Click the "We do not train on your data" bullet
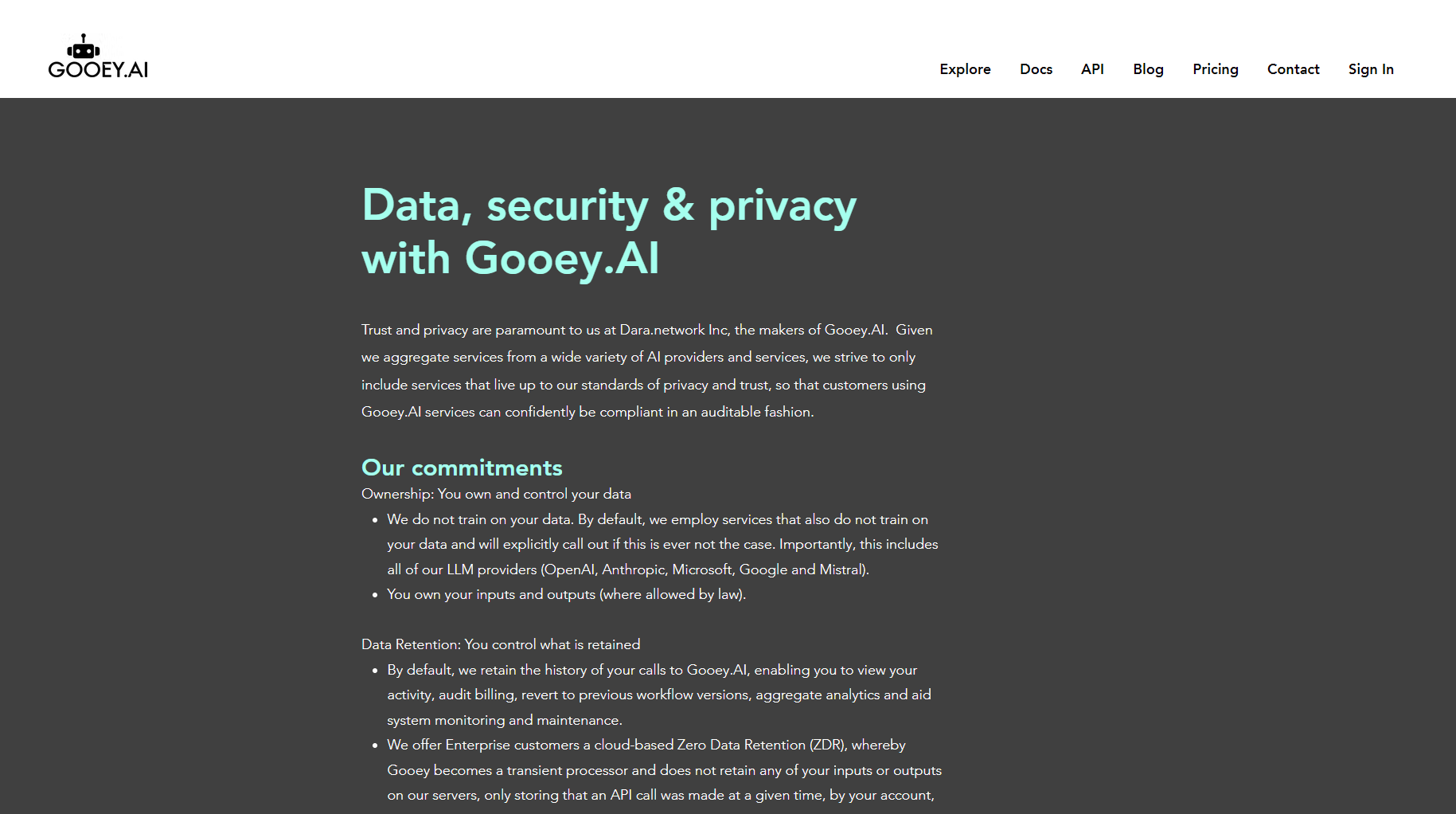 [x=479, y=519]
